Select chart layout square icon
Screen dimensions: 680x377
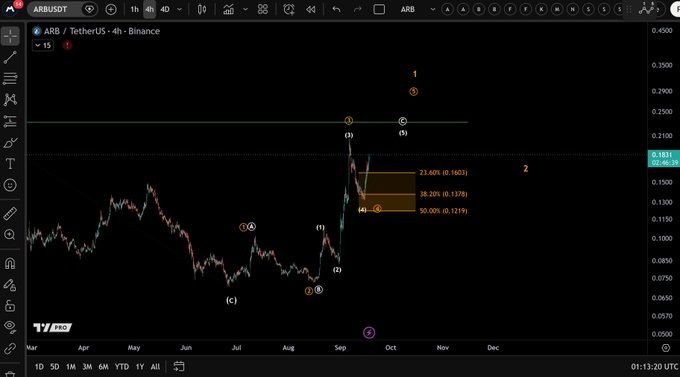(x=379, y=9)
